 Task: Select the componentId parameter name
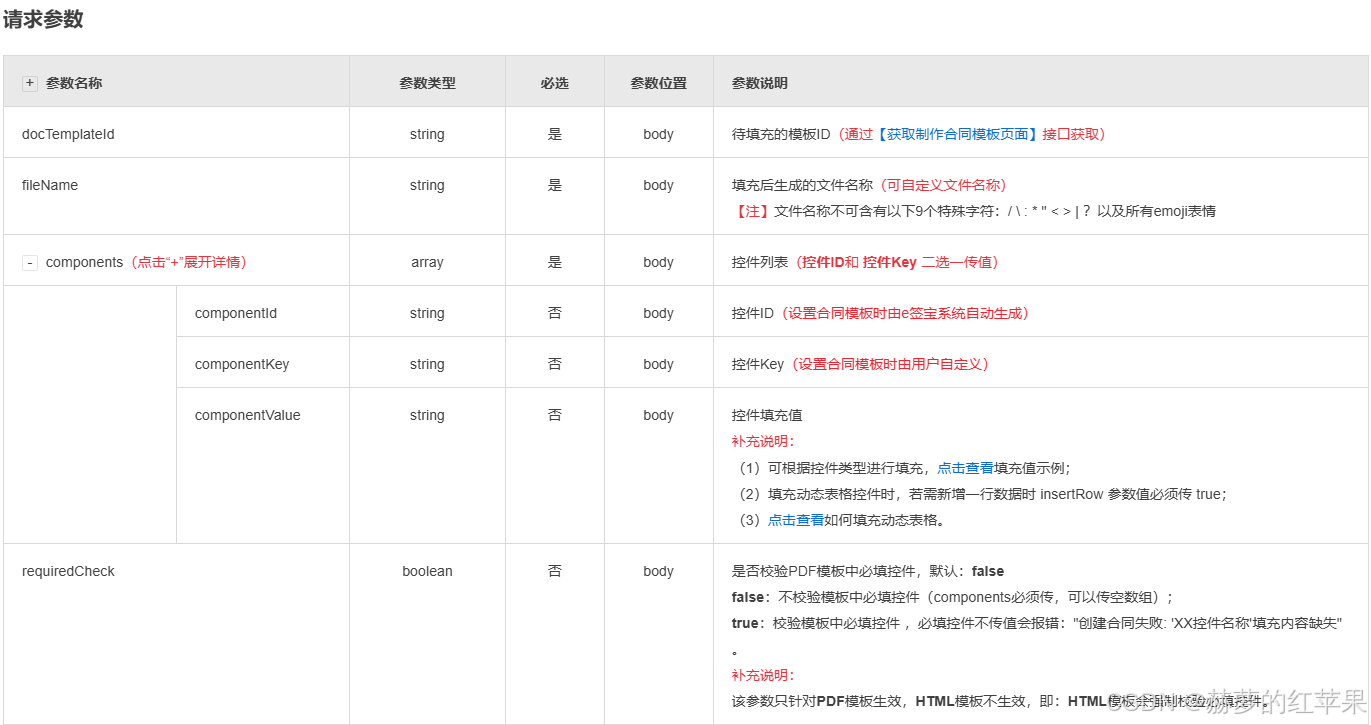236,313
